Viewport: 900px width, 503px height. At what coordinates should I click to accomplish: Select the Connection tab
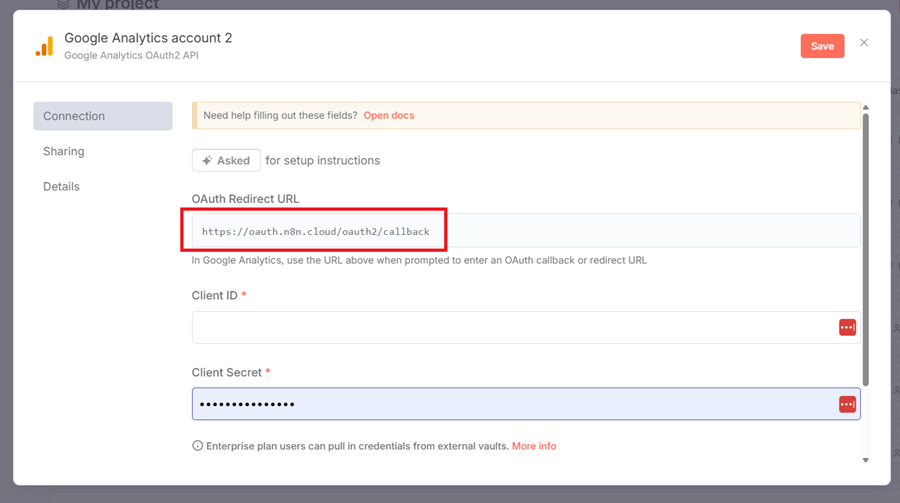click(x=102, y=116)
